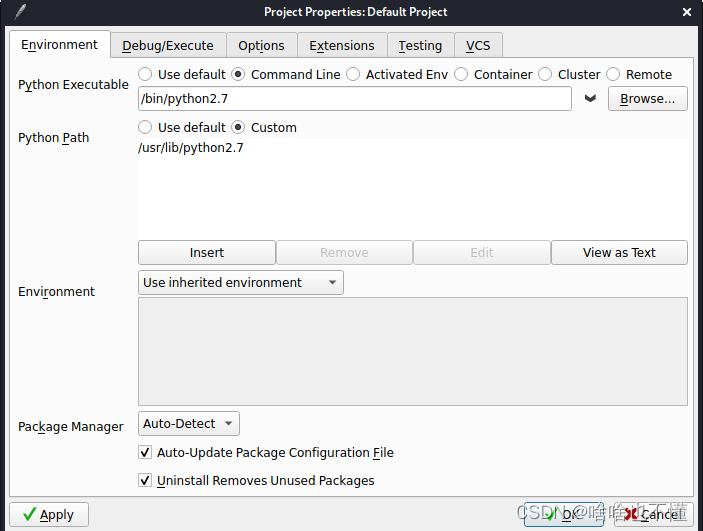The image size is (703, 531).
Task: Click the Wing feather icon in title bar
Action: [20, 12]
